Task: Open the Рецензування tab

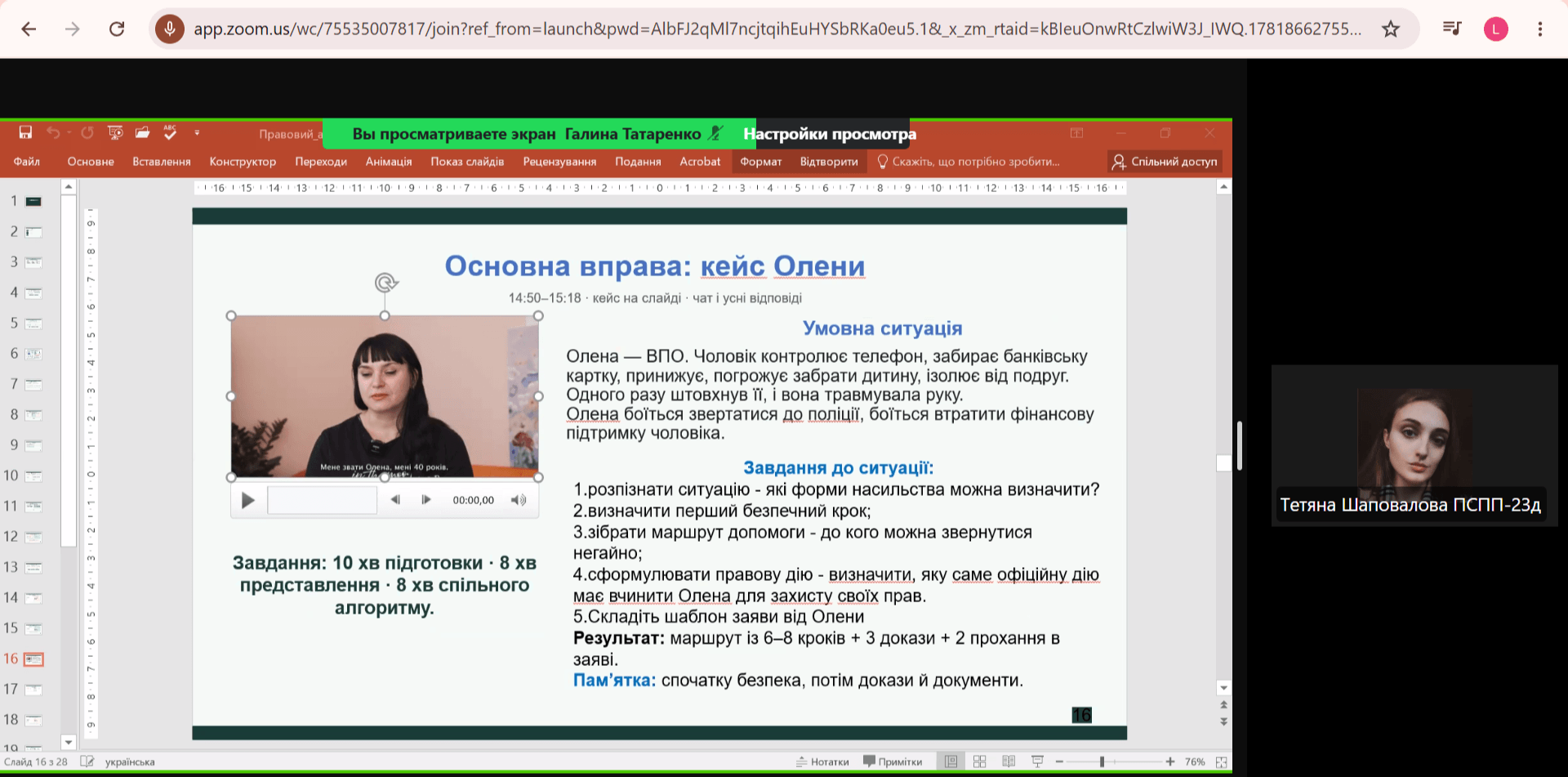Action: pyautogui.click(x=559, y=162)
